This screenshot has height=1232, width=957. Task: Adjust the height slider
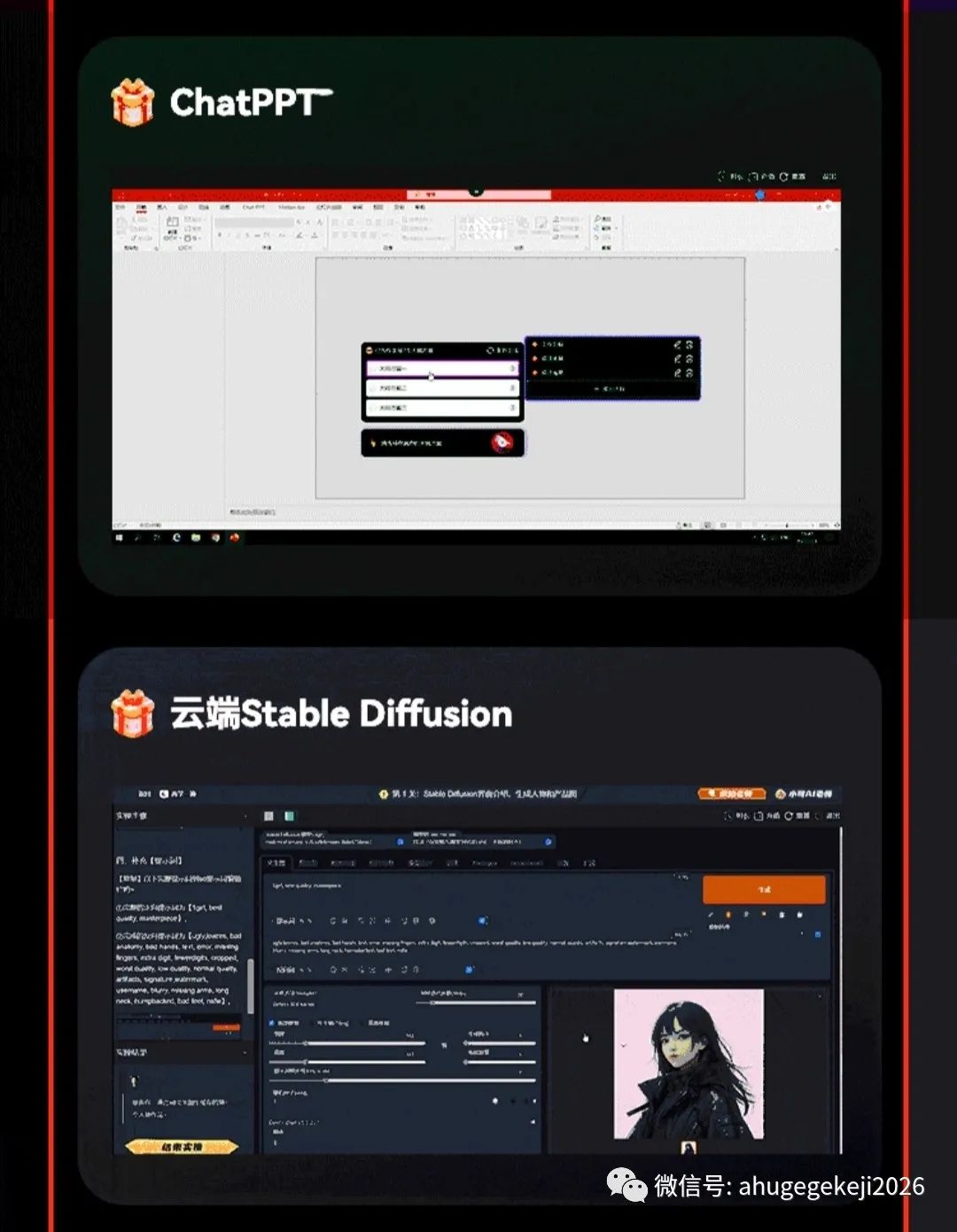347,1061
